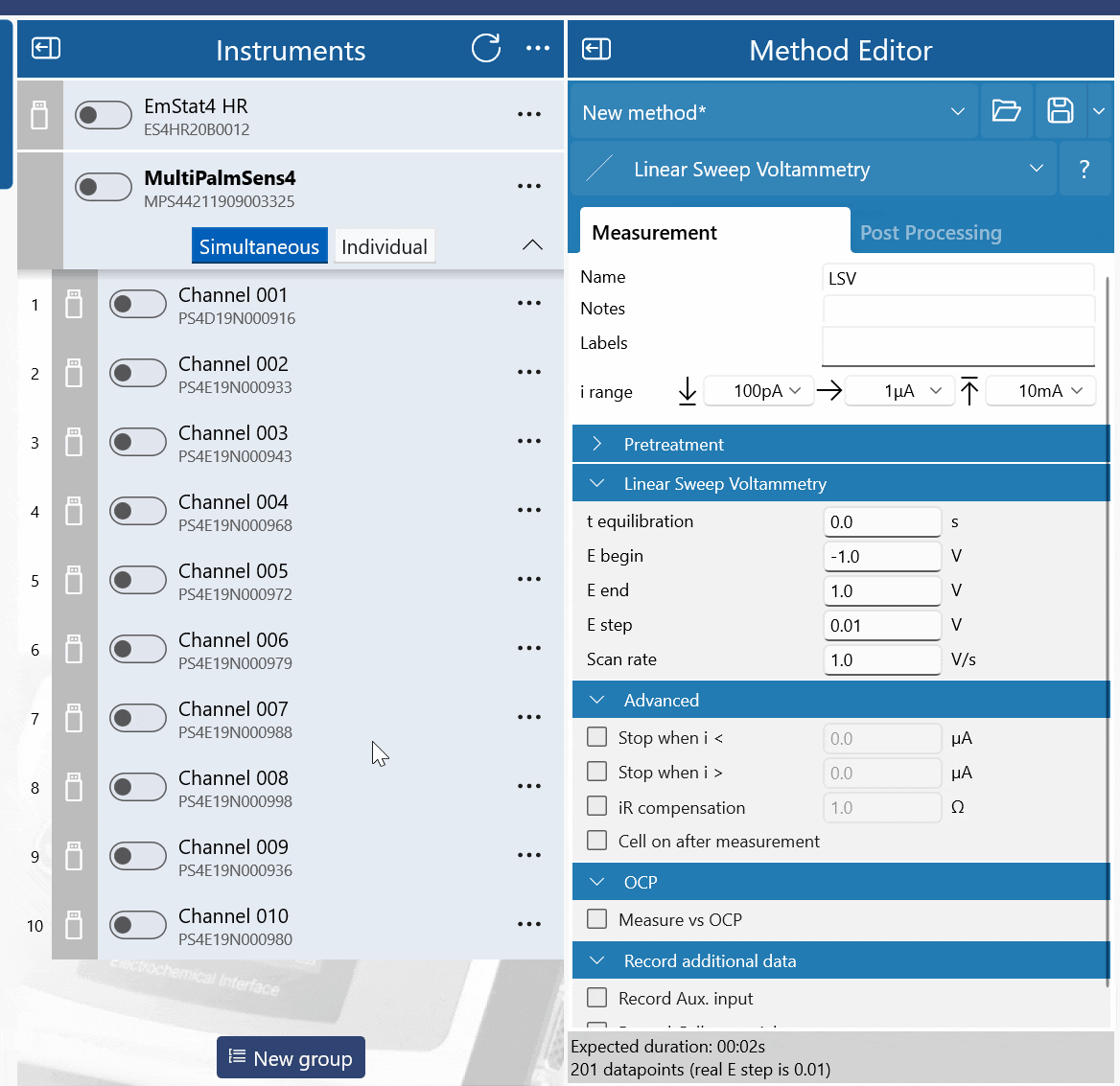Open Channel 001 options menu

(528, 304)
